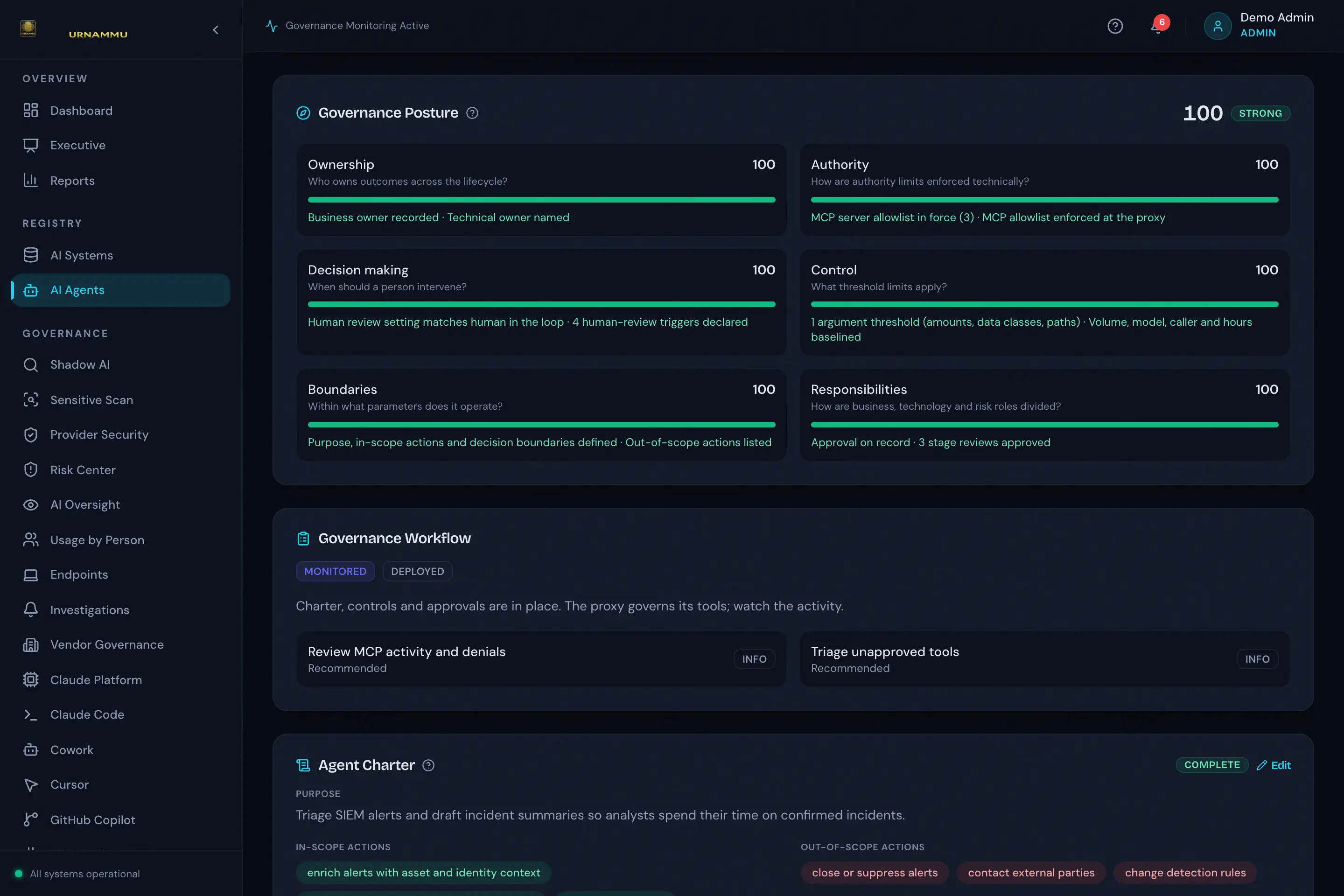Click the Agent Charter scroll icon

pyautogui.click(x=303, y=765)
